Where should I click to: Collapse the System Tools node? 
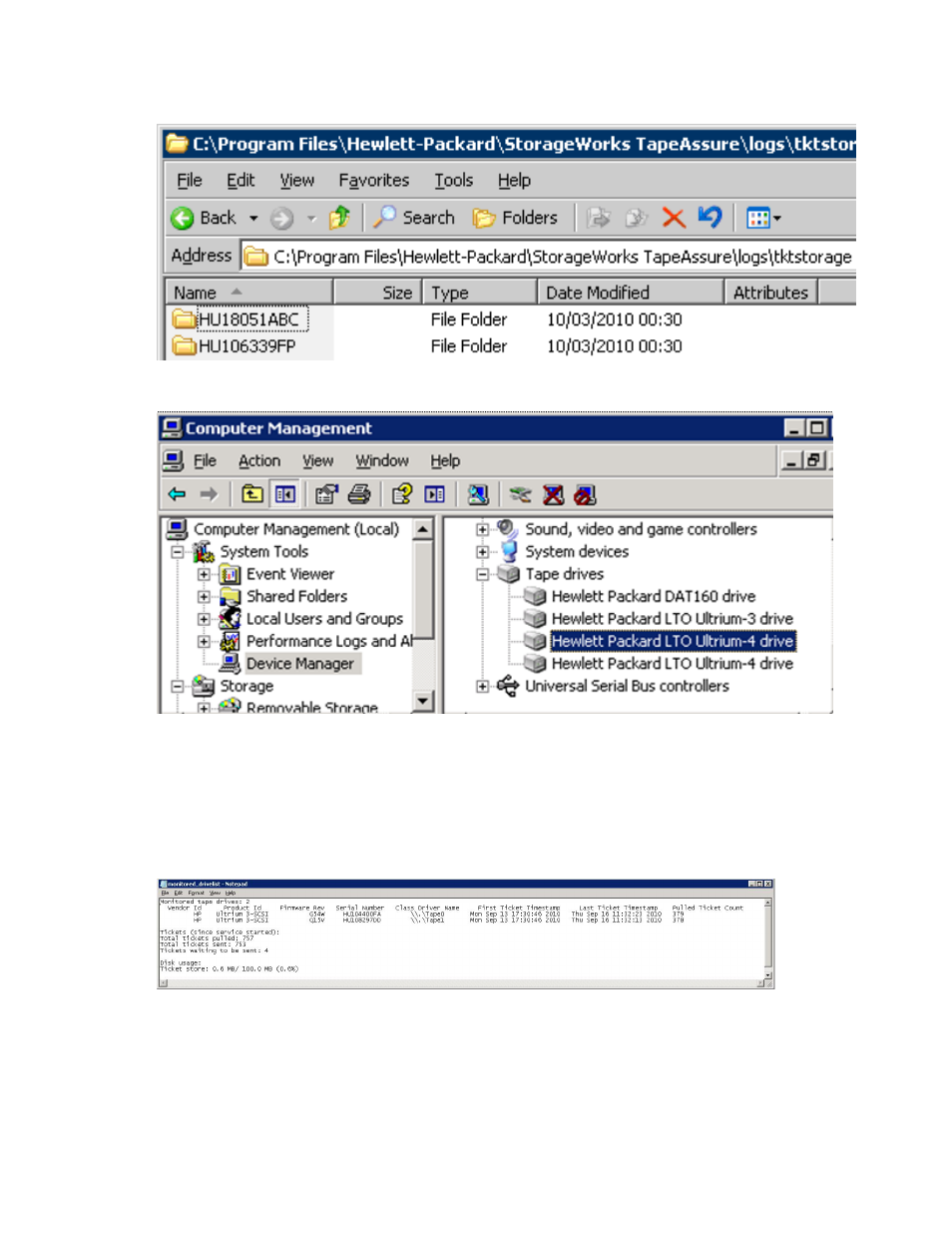(178, 552)
